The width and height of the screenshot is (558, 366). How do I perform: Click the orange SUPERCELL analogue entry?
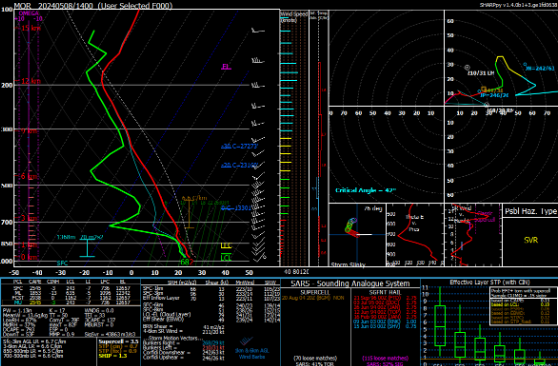[x=313, y=298]
